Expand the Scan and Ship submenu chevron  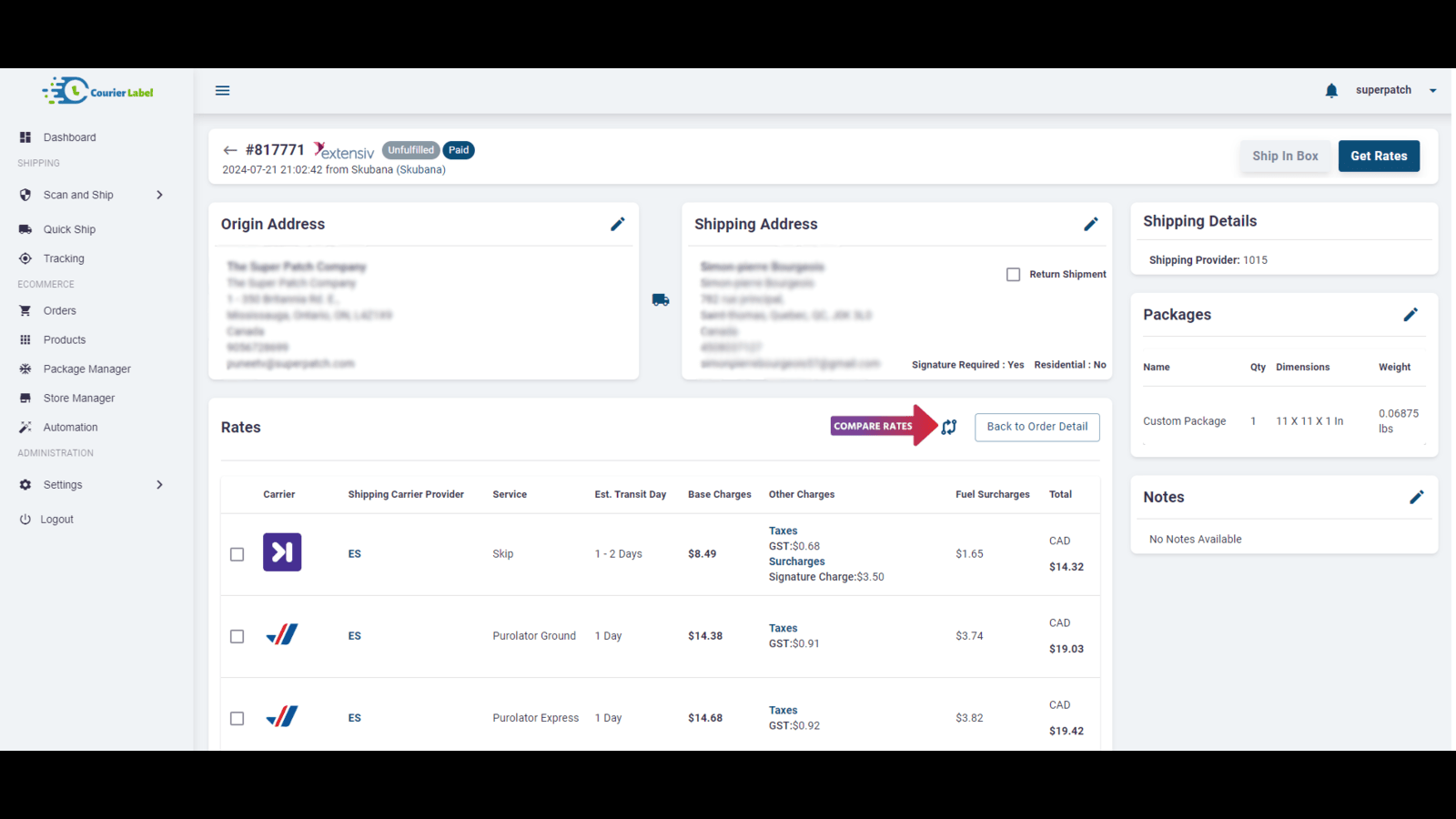[159, 195]
